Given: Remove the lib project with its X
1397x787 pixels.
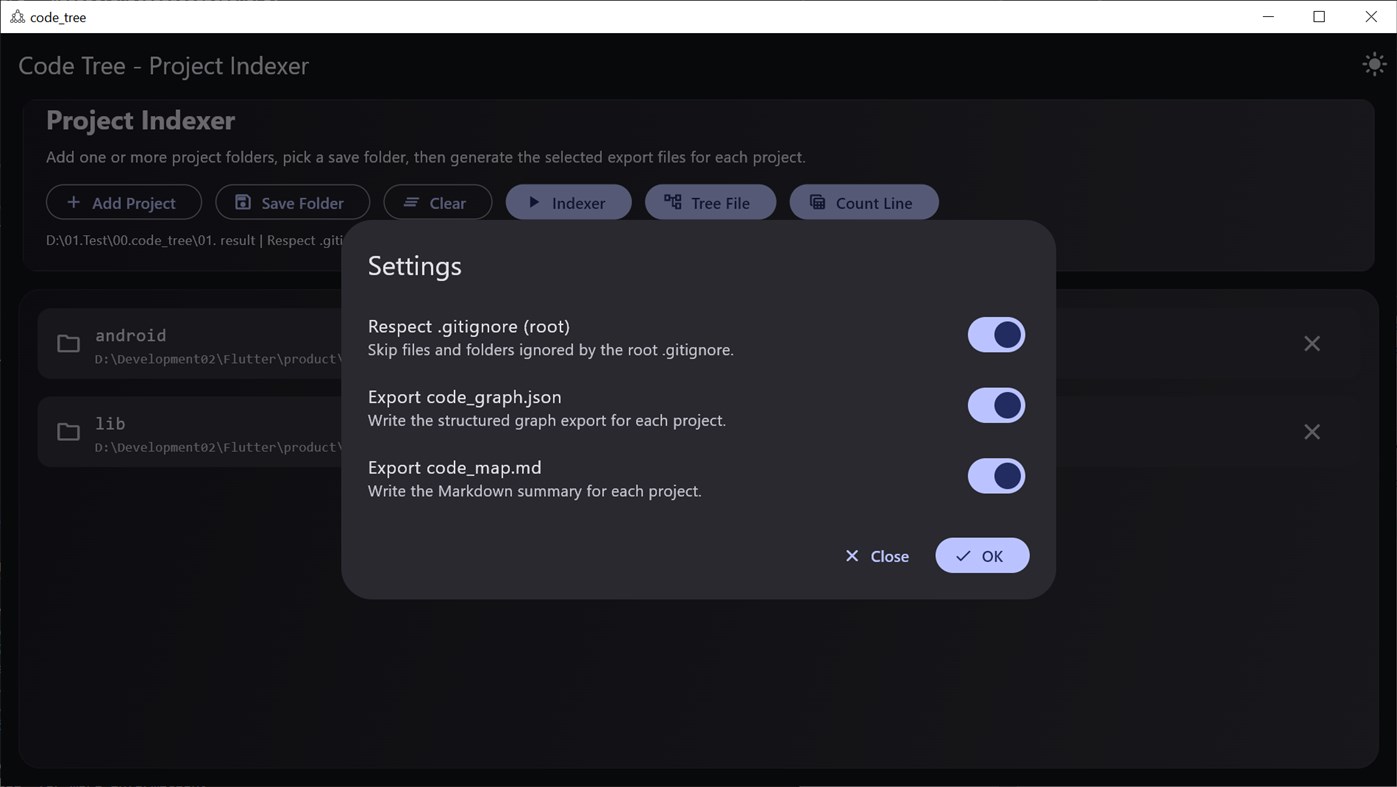Looking at the screenshot, I should (1312, 432).
